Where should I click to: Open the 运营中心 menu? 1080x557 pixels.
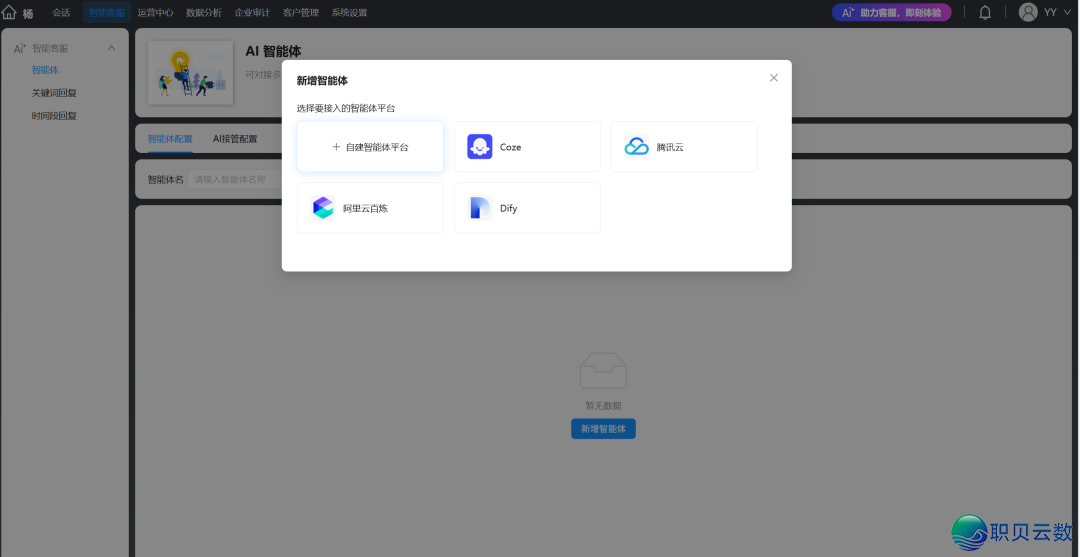pos(156,12)
